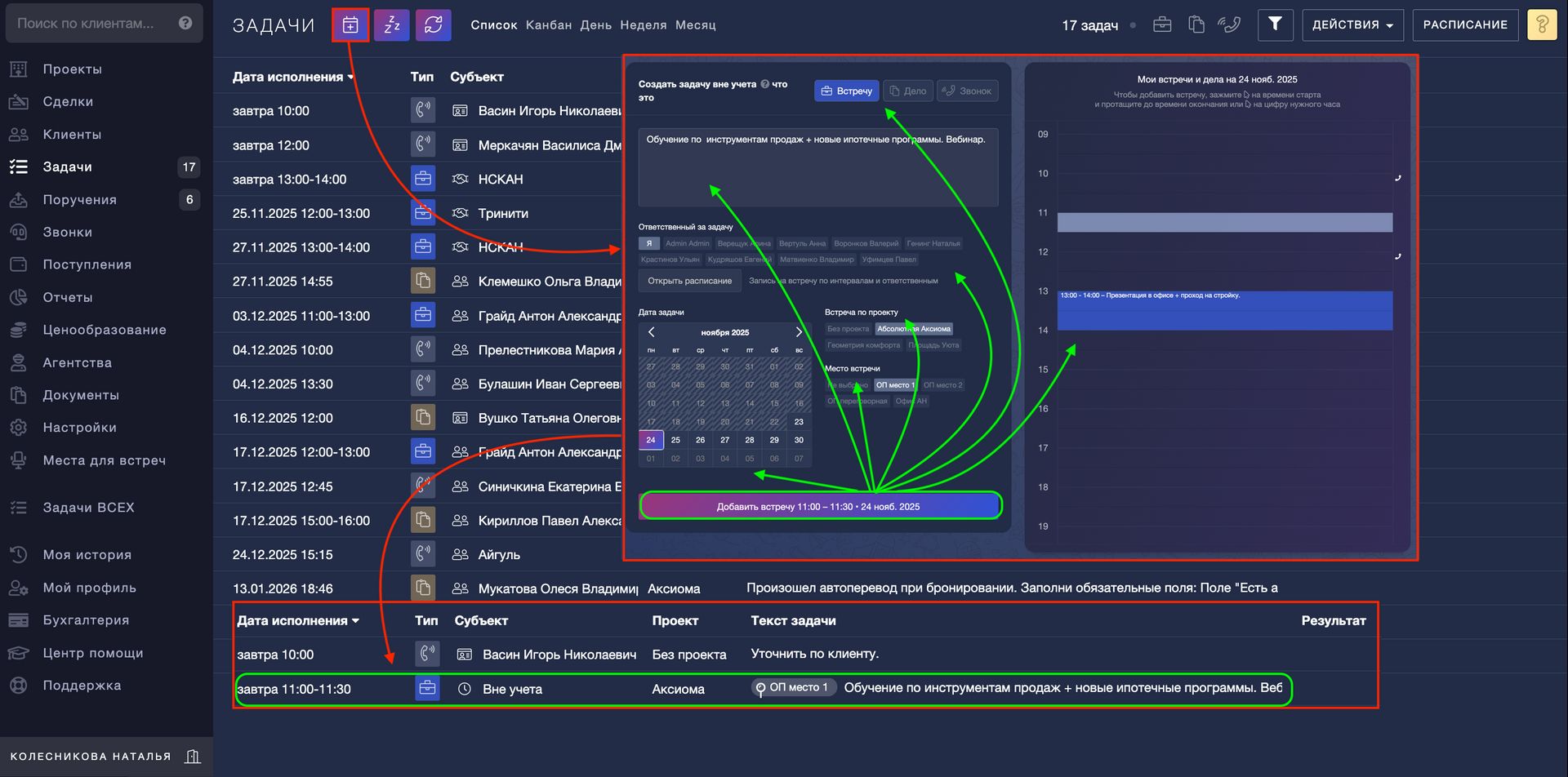
Task: Sort by the Дата исполнения column header
Action: [293, 77]
